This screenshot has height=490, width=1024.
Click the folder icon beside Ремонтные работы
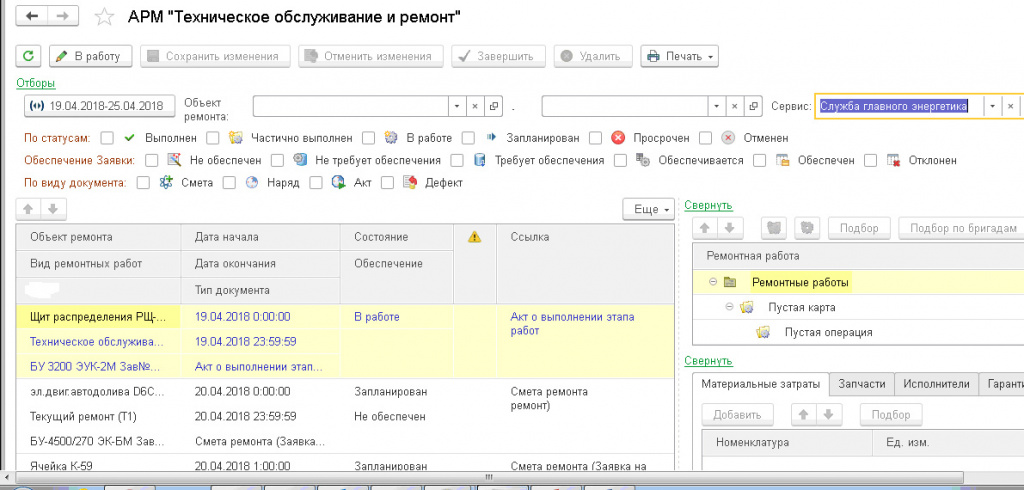pyautogui.click(x=729, y=283)
